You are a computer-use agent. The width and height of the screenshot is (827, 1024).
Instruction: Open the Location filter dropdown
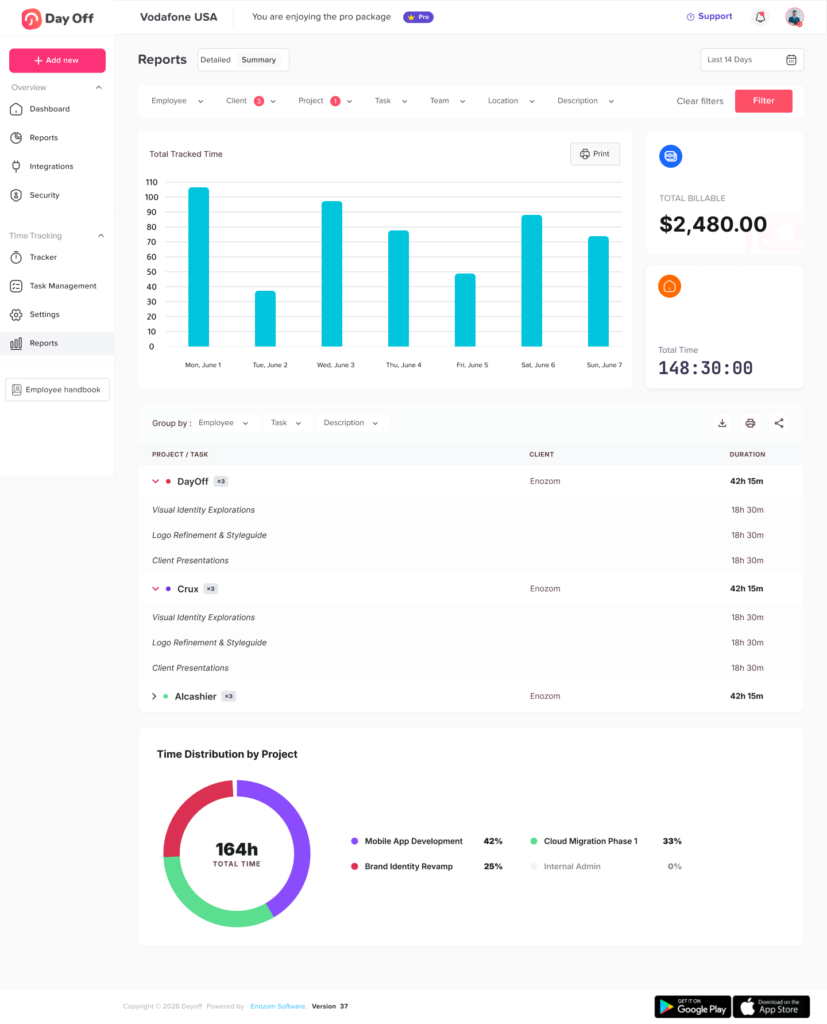511,101
